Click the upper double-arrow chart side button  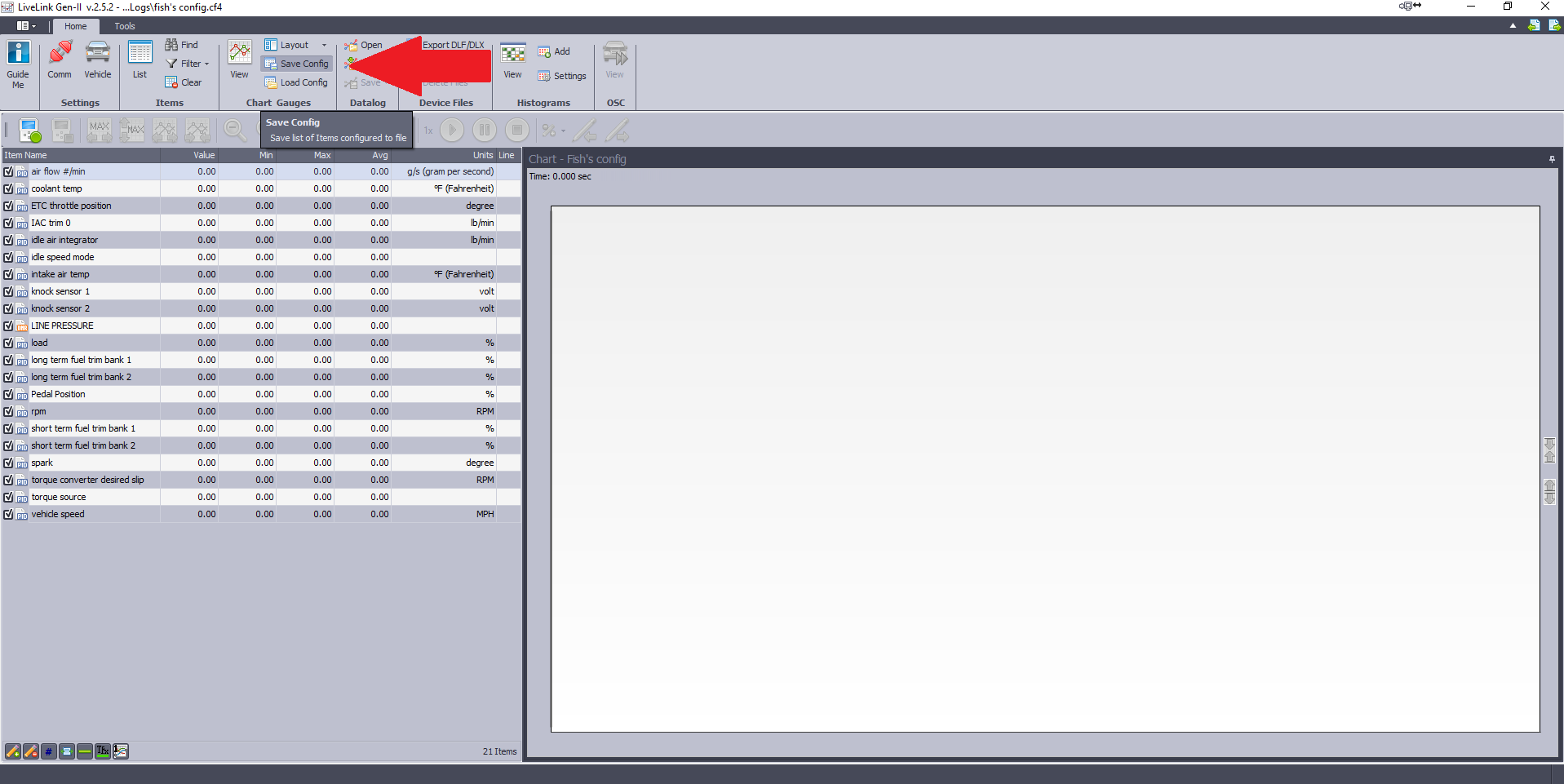pos(1550,450)
